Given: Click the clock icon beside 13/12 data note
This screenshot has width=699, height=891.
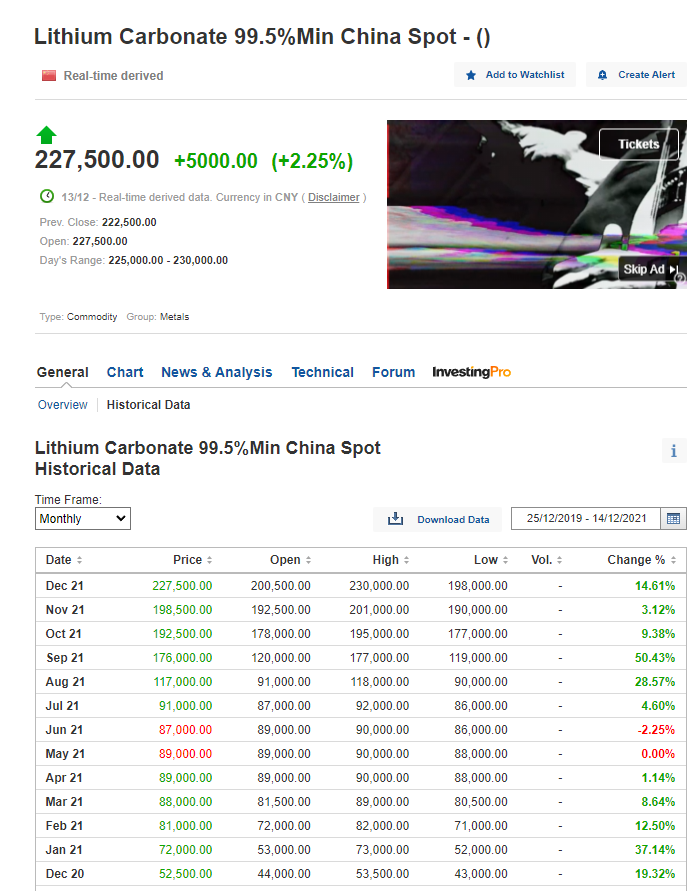Looking at the screenshot, I should 47,197.
